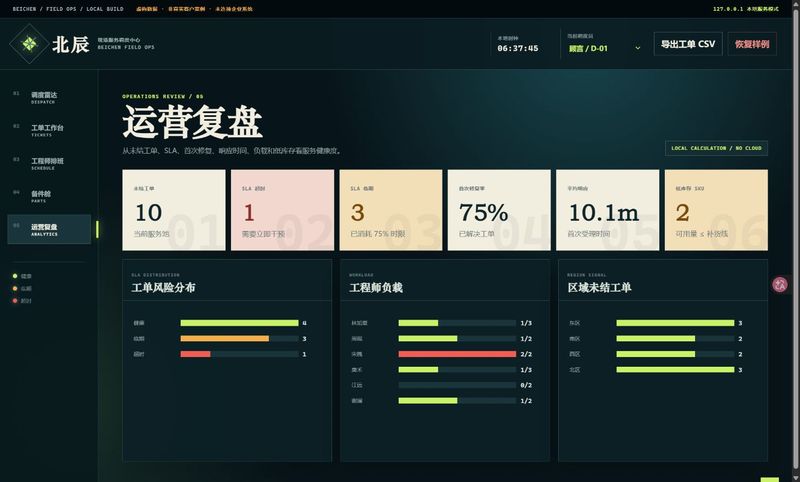
Task: Click the red 2/2 engineer workload bar
Action: point(457,354)
